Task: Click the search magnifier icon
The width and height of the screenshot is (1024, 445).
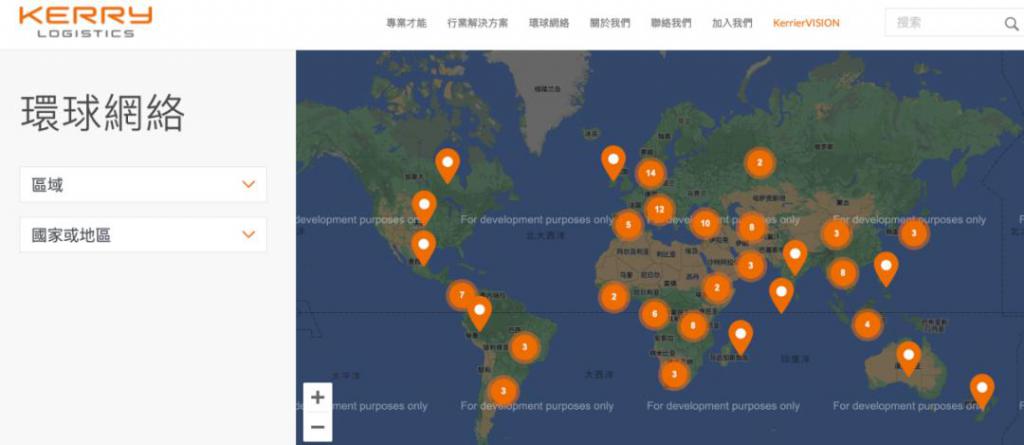Action: coord(1010,24)
